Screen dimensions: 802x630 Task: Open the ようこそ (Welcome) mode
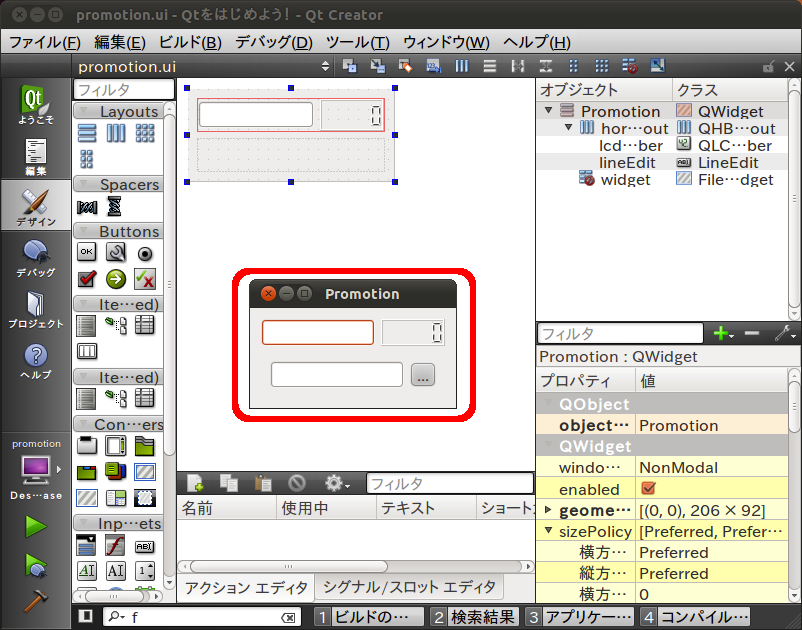(x=35, y=105)
